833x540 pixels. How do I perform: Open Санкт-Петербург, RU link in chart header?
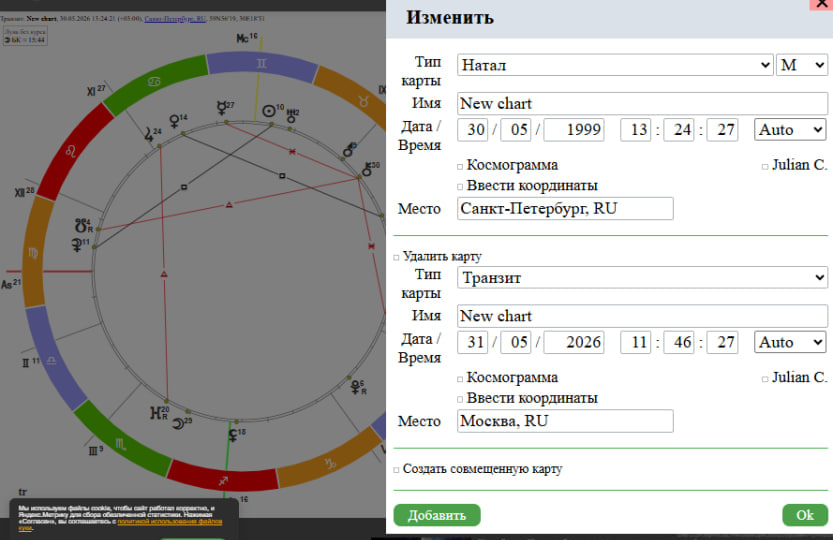tap(175, 19)
